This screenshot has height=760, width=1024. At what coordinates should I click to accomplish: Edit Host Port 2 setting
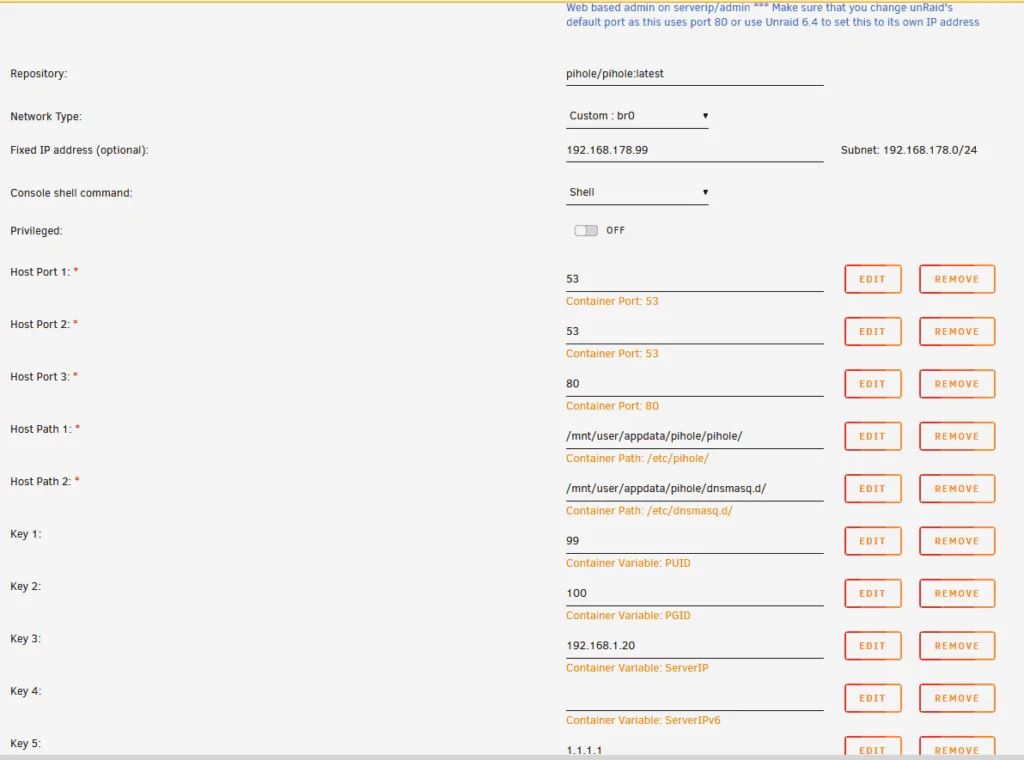(872, 331)
